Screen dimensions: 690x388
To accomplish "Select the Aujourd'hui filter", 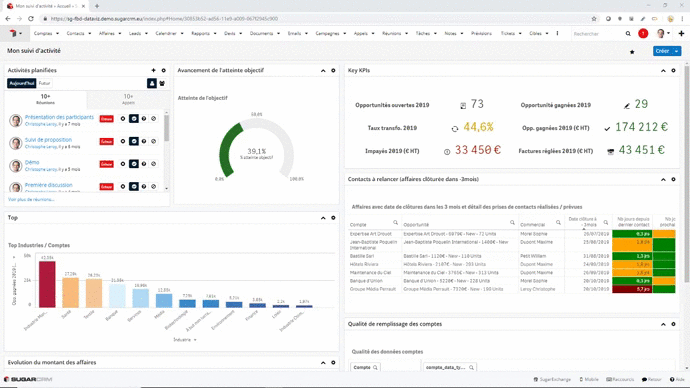I will tap(22, 83).
